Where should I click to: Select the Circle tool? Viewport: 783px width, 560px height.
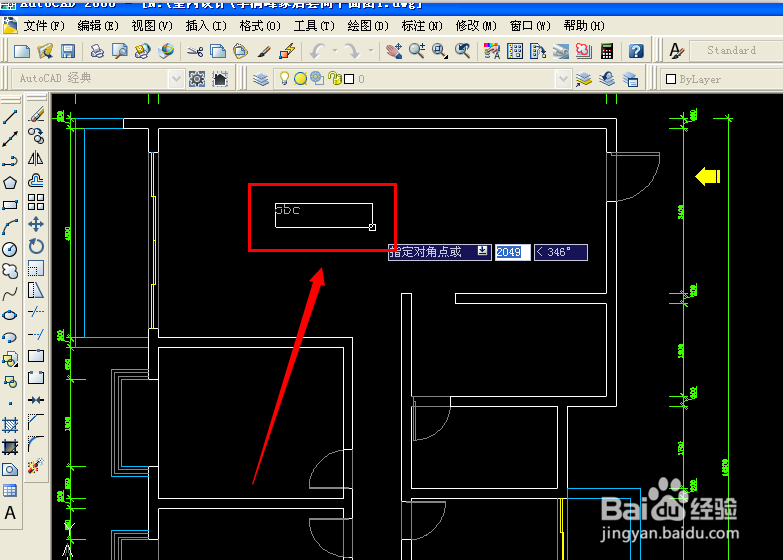click(x=10, y=249)
